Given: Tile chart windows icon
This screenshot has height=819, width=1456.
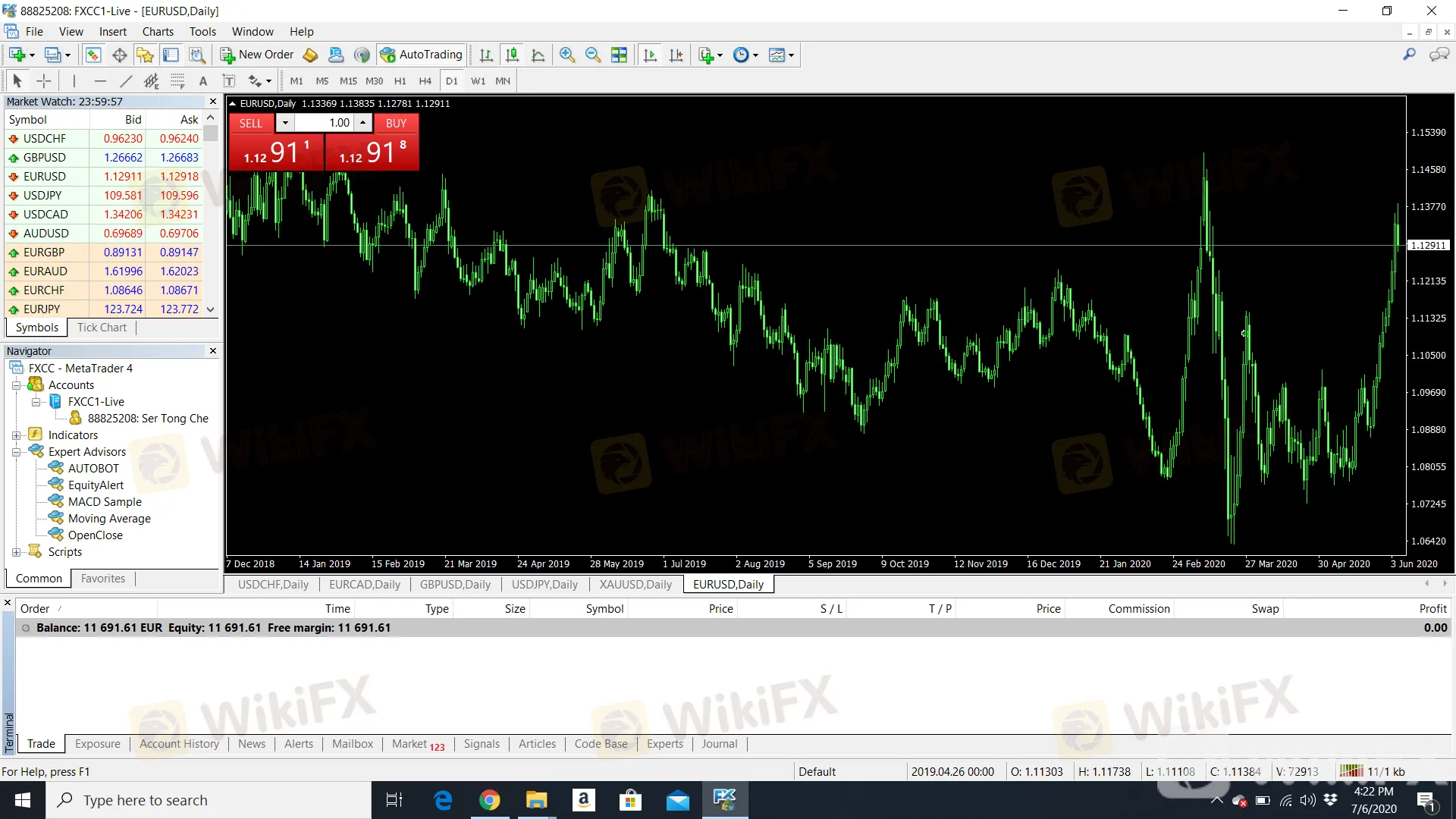Looking at the screenshot, I should pyautogui.click(x=619, y=55).
